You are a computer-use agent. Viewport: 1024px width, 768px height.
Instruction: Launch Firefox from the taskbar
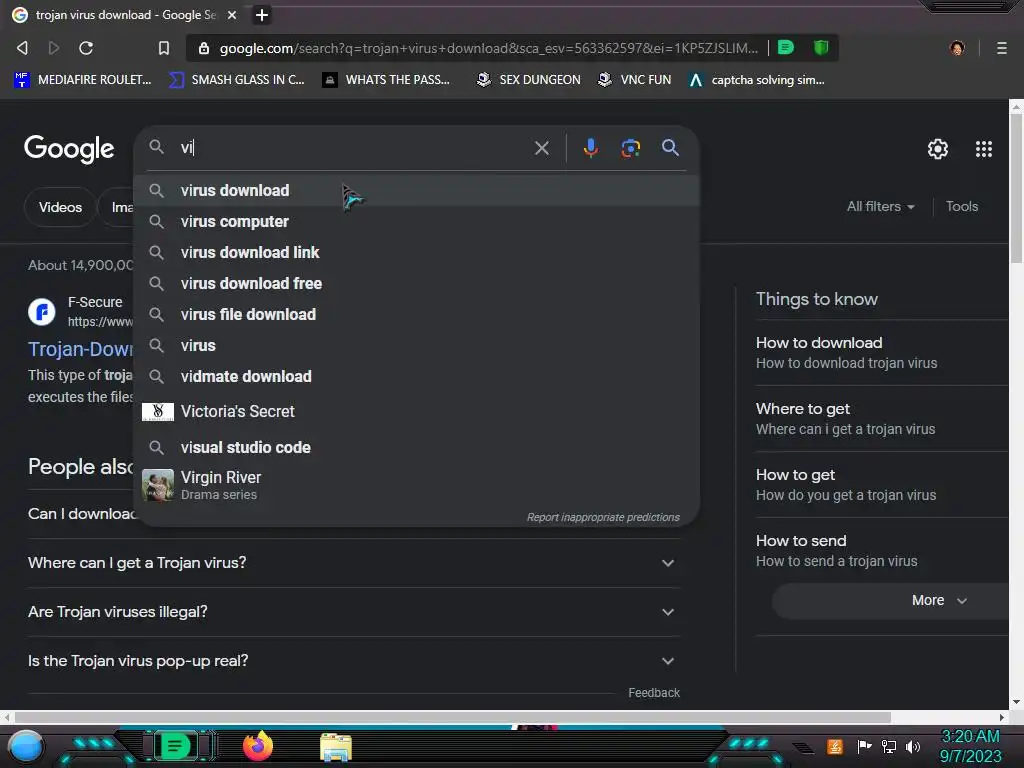tap(258, 746)
